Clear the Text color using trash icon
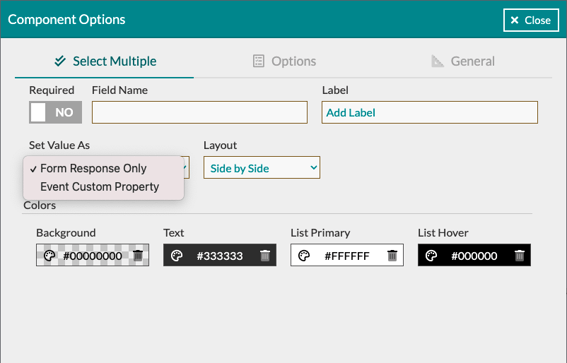The height and width of the screenshot is (363, 567). coord(265,255)
